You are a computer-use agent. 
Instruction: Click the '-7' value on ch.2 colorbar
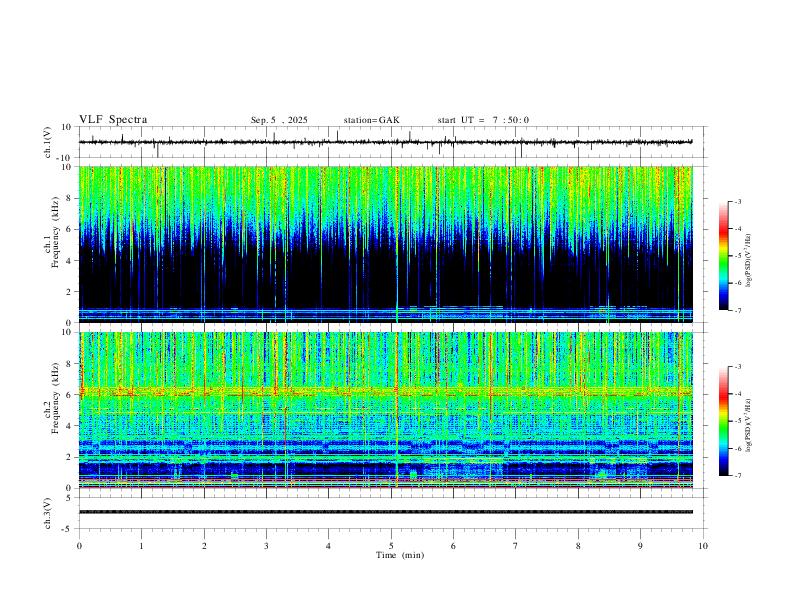point(737,475)
